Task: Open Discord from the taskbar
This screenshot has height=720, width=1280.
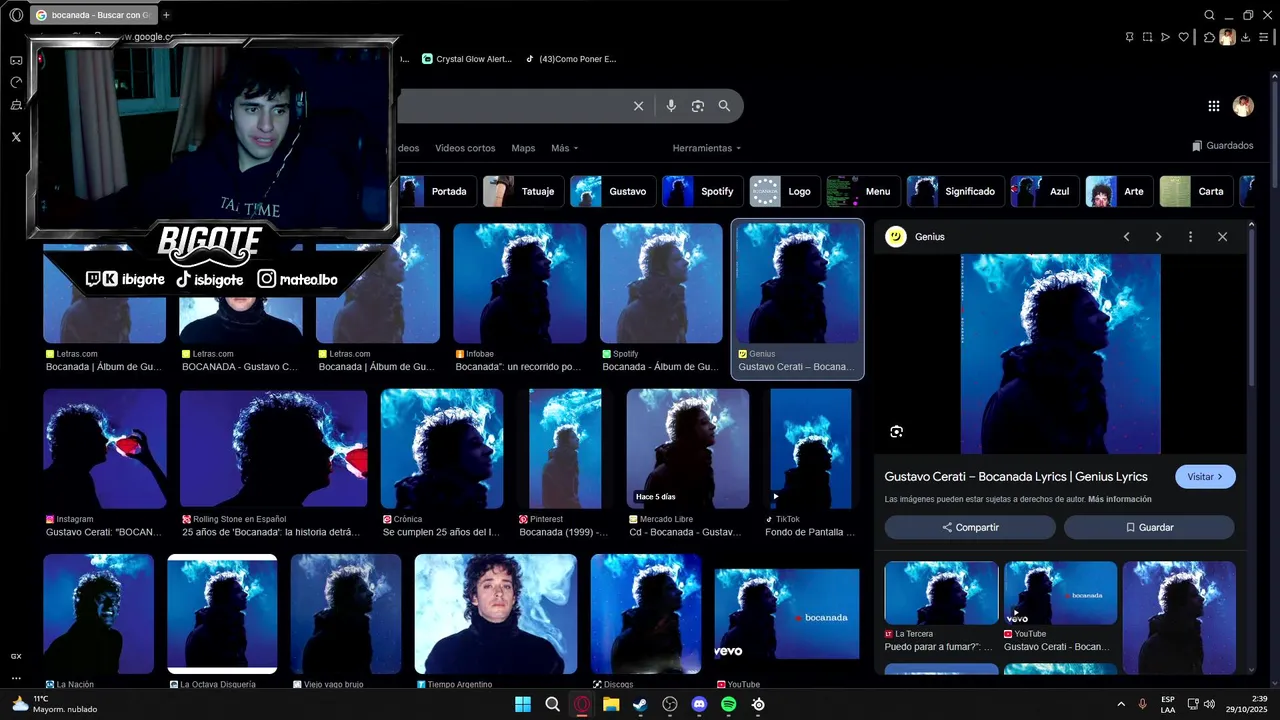Action: coord(699,704)
